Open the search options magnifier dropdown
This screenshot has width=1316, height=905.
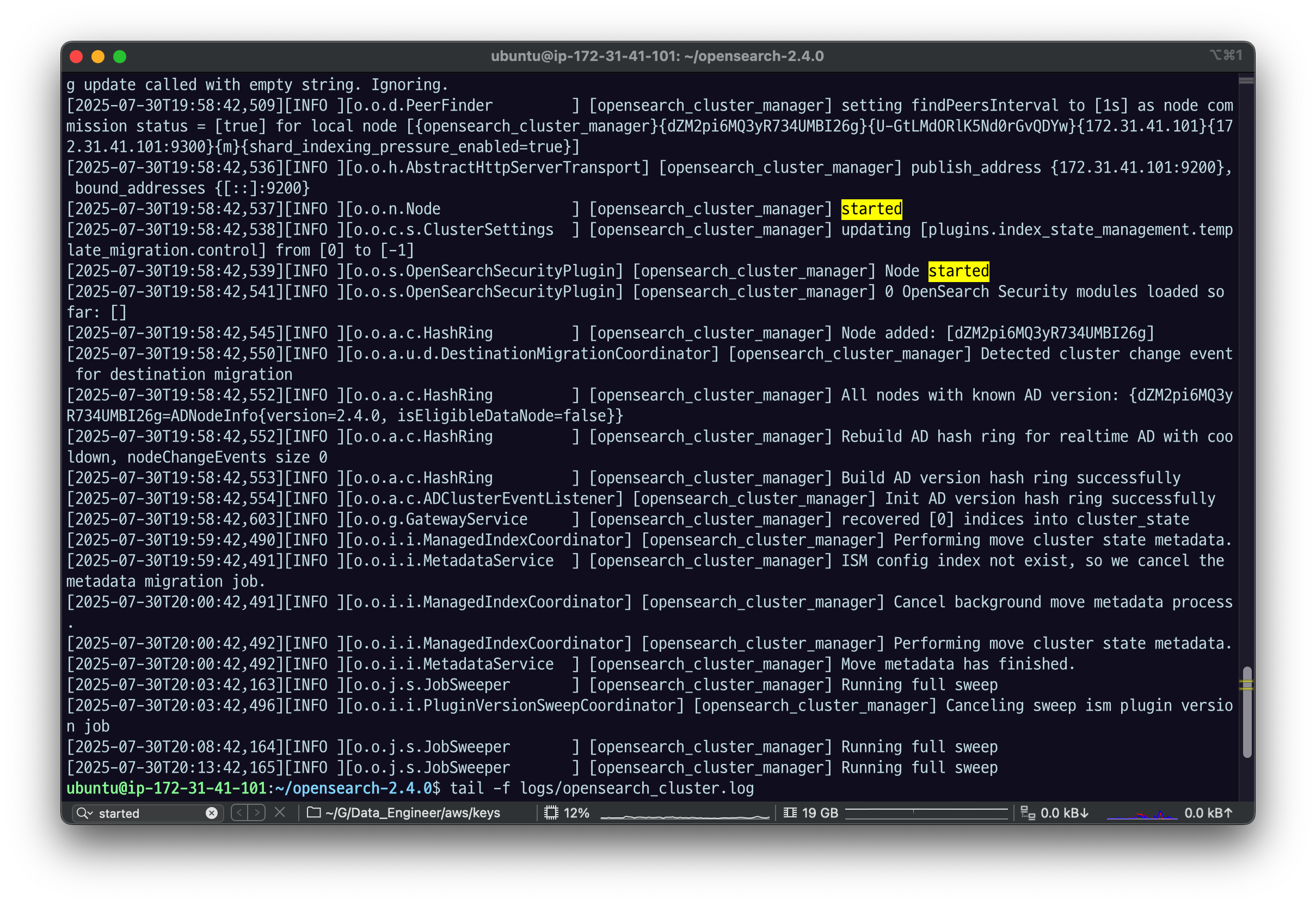(x=84, y=813)
